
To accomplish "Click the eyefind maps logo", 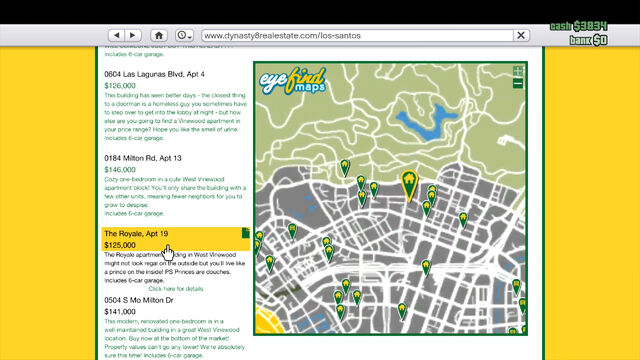I will (293, 80).
